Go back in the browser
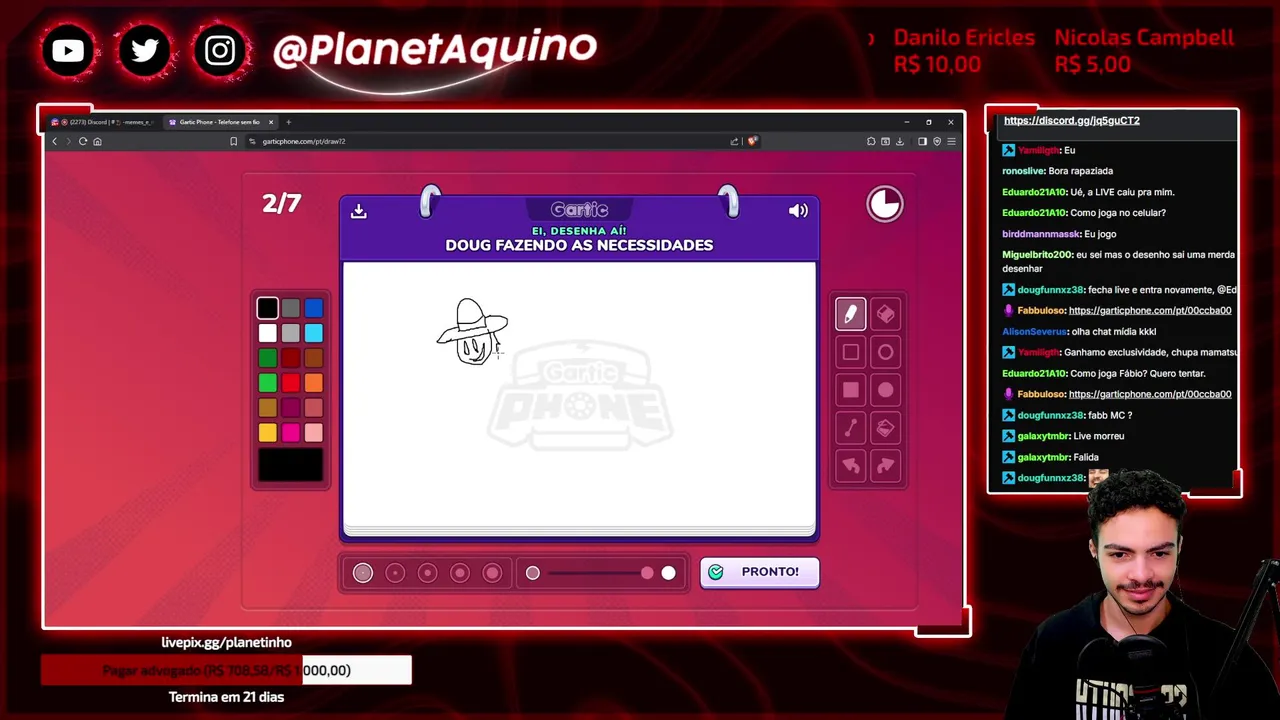 coord(55,141)
